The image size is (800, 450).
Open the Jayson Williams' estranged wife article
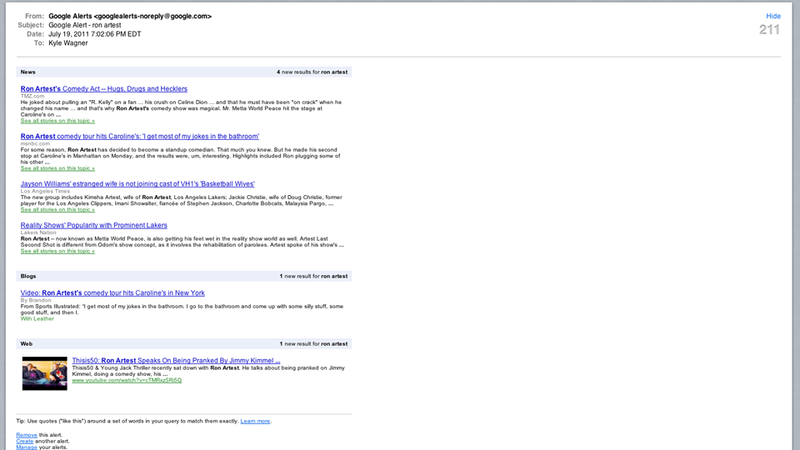point(138,184)
